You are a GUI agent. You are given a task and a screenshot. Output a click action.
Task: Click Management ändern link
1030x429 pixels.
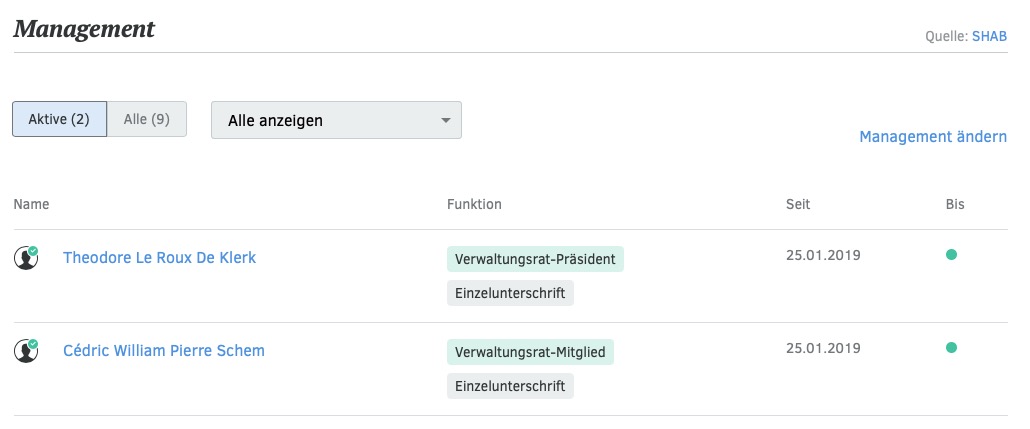click(x=932, y=136)
